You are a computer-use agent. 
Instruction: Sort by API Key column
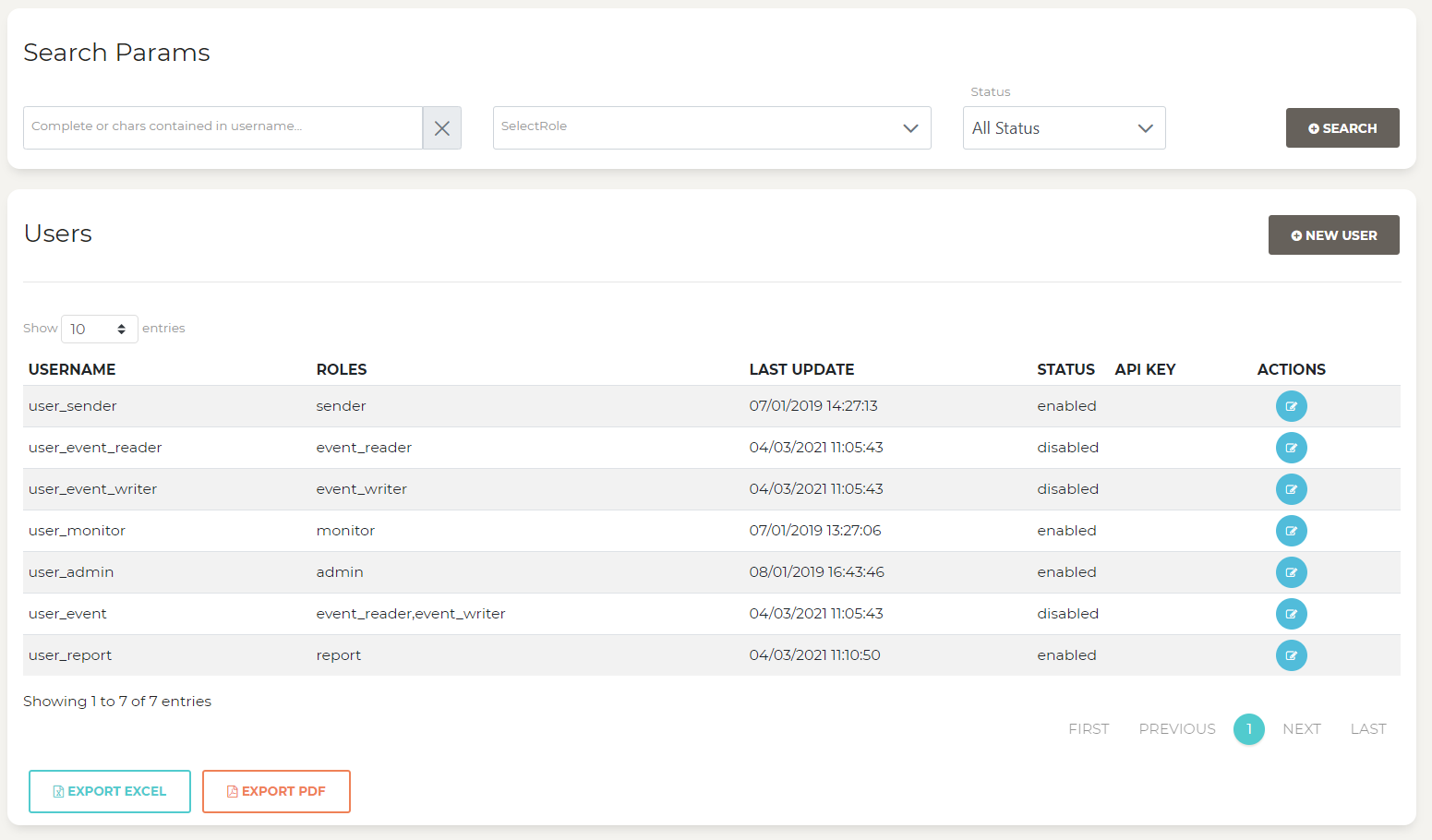[x=1145, y=369]
